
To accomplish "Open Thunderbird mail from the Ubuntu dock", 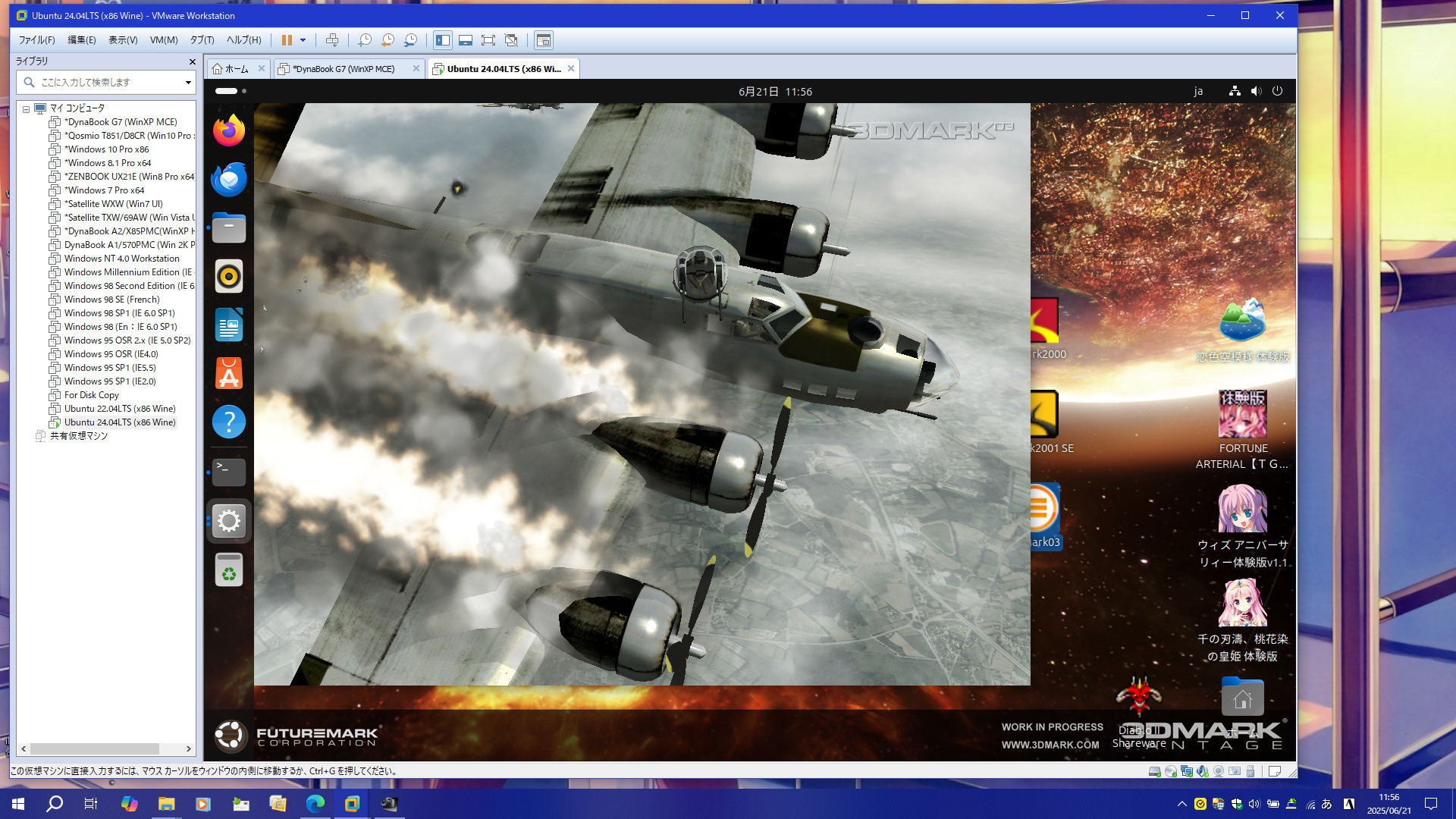I will click(x=229, y=180).
